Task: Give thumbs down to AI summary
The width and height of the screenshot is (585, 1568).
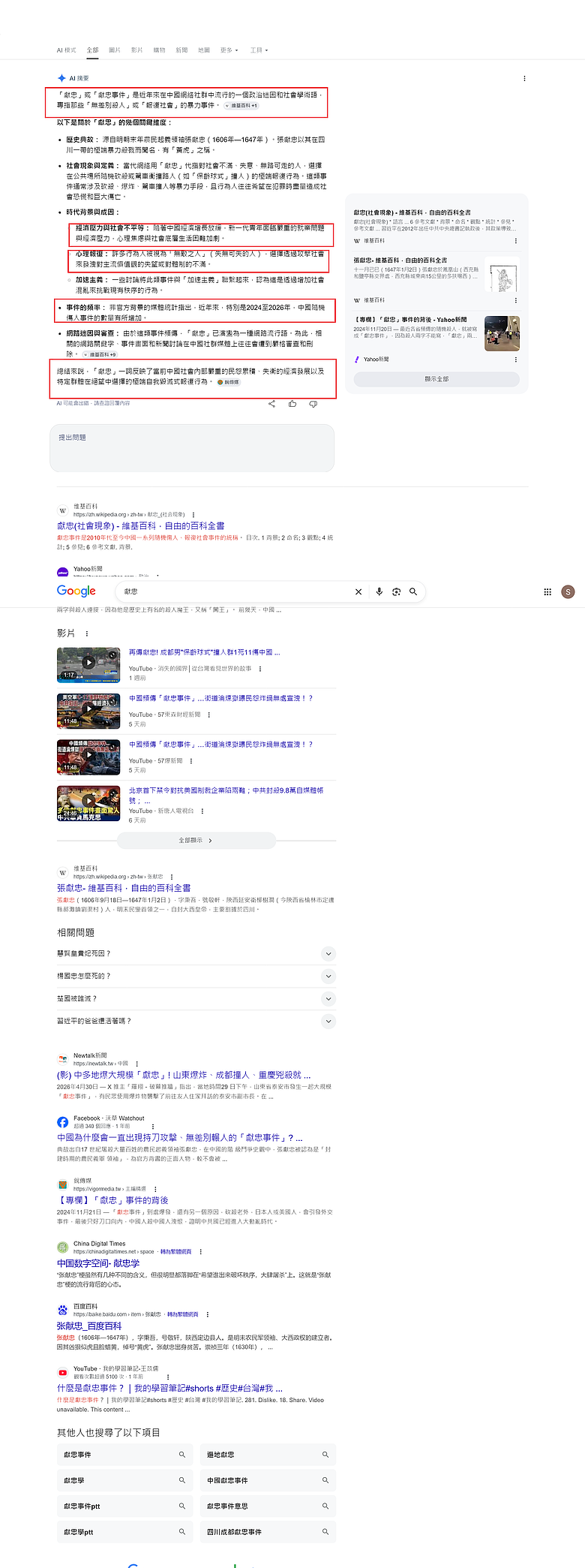Action: point(313,404)
